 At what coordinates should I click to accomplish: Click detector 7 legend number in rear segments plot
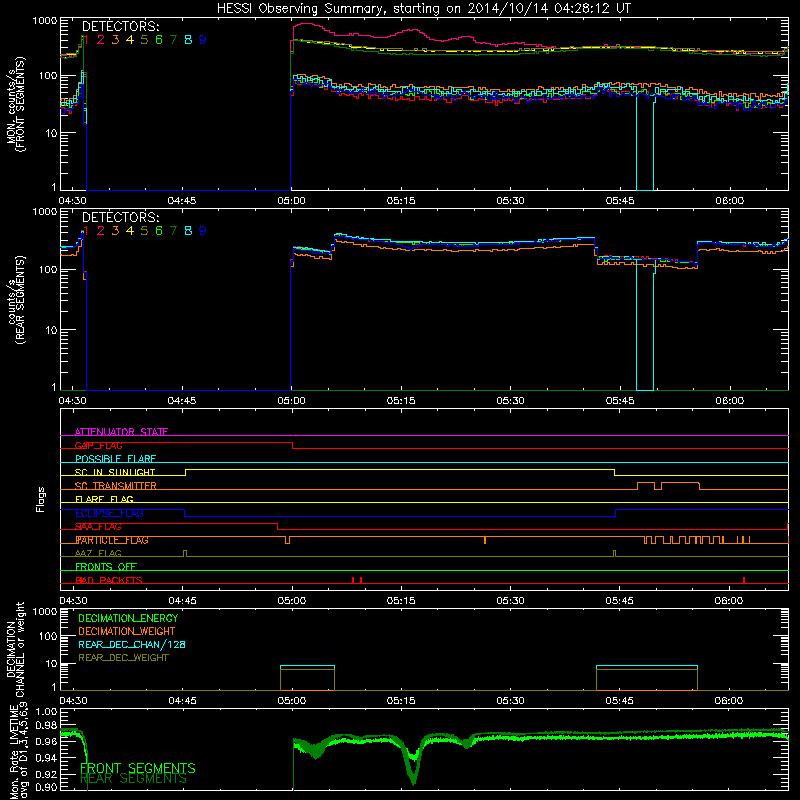tap(173, 231)
